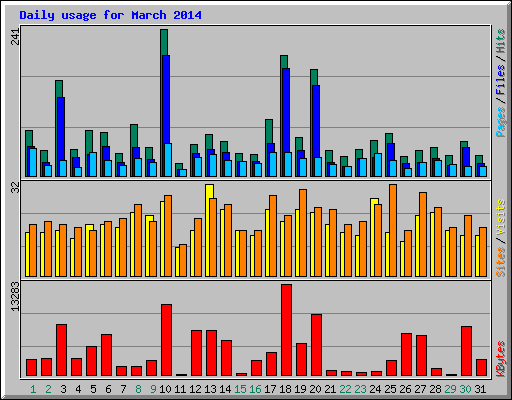Click the 241 hits axis value
Screen dimensions: 512x400
tap(15, 36)
